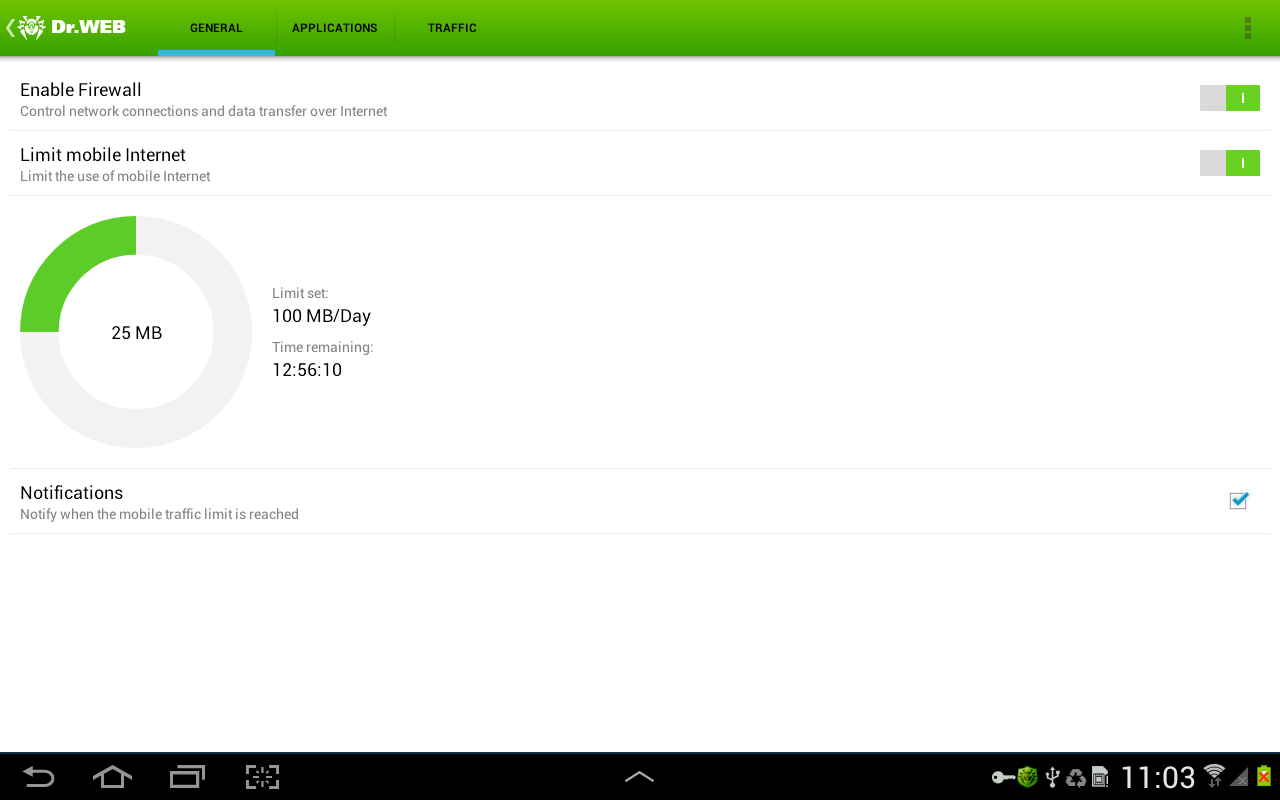Tap the USB connection status icon
Viewport: 1280px width, 800px height.
click(x=1052, y=777)
